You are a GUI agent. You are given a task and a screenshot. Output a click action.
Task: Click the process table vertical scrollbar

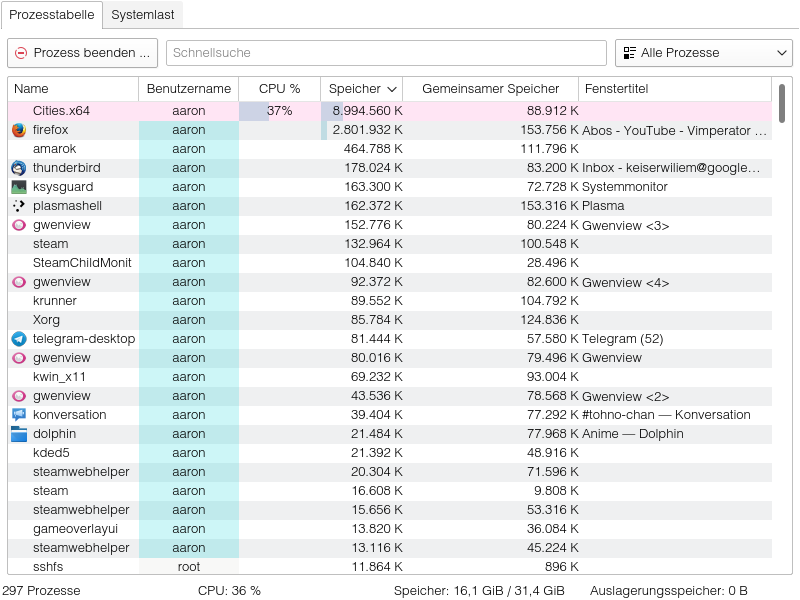click(782, 104)
